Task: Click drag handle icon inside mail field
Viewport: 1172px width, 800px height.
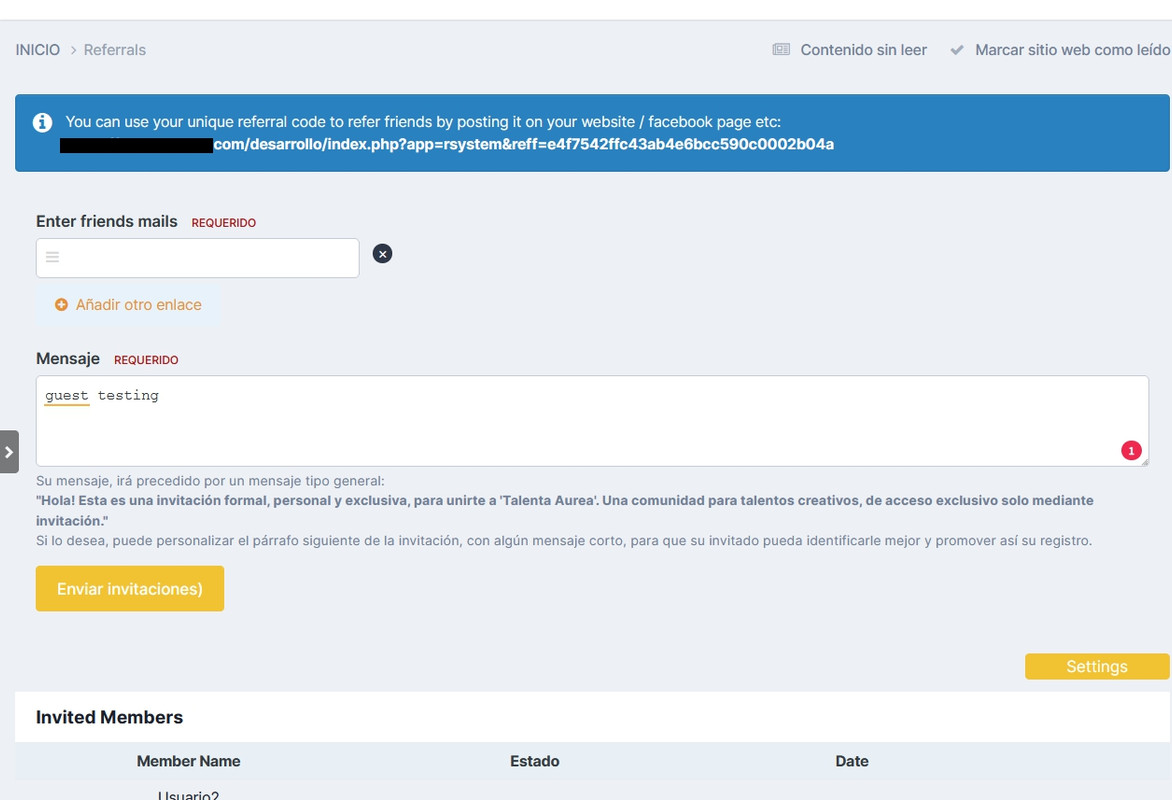Action: click(x=52, y=257)
